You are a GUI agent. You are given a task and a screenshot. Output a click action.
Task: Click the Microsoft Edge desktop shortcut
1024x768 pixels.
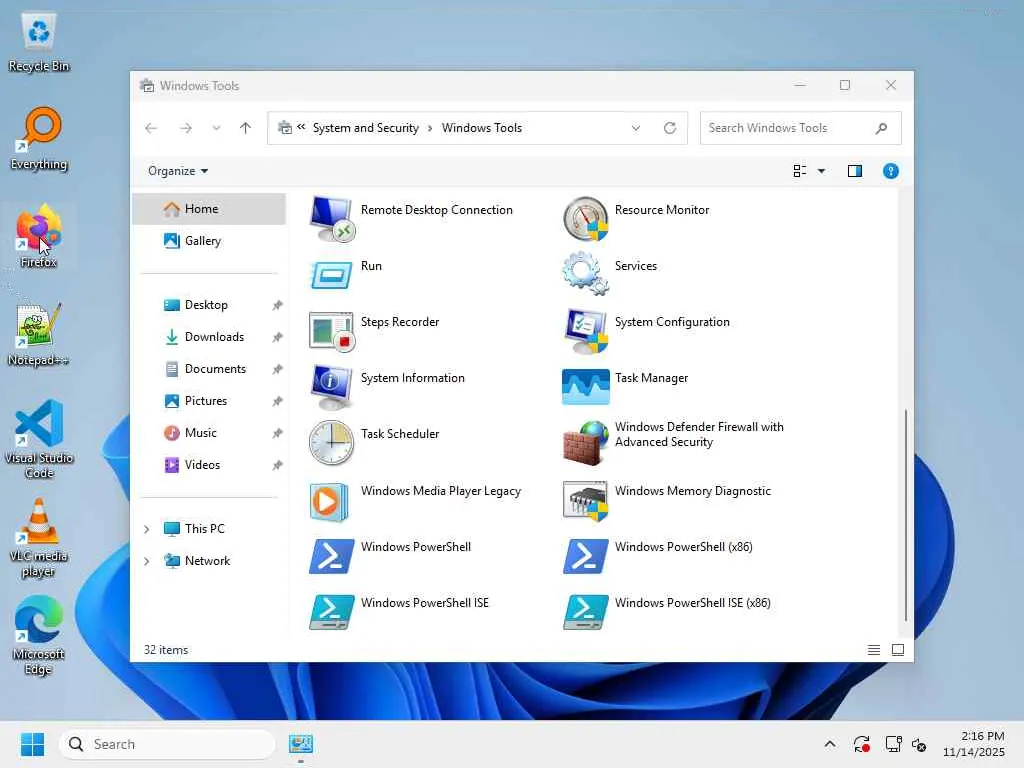tap(39, 636)
